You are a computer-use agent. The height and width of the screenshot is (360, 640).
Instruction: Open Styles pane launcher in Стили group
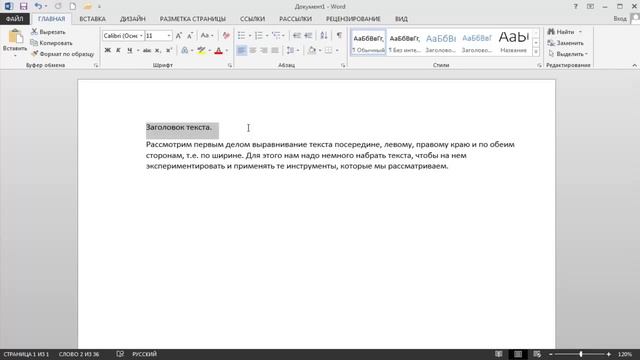[x=539, y=65]
